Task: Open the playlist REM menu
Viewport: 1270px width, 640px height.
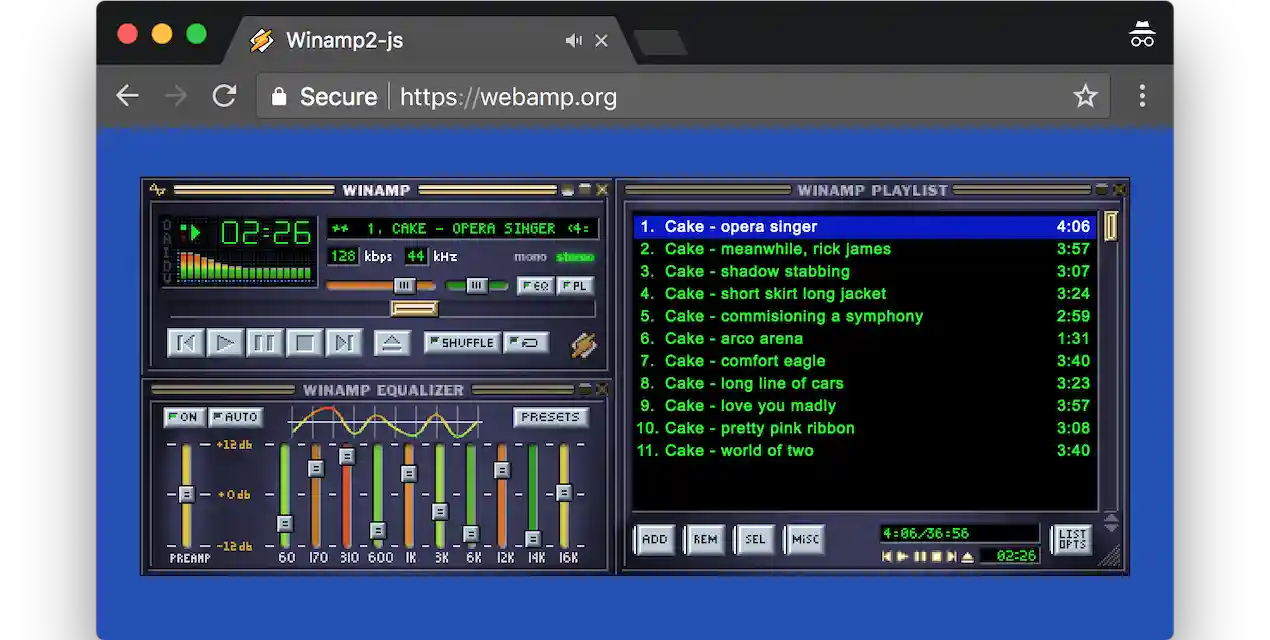Action: click(705, 540)
